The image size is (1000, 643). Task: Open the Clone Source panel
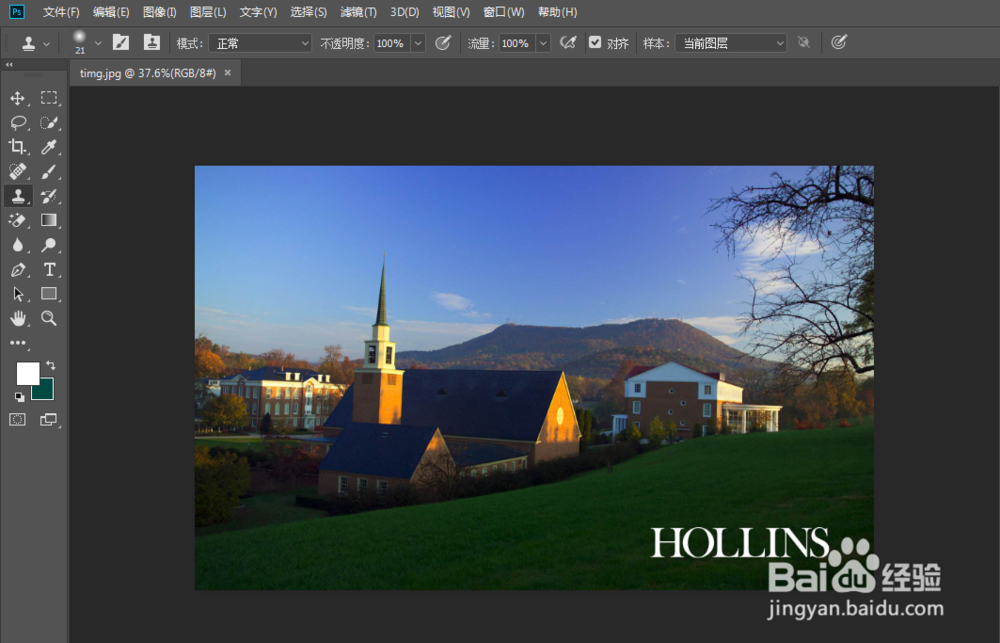click(x=152, y=42)
